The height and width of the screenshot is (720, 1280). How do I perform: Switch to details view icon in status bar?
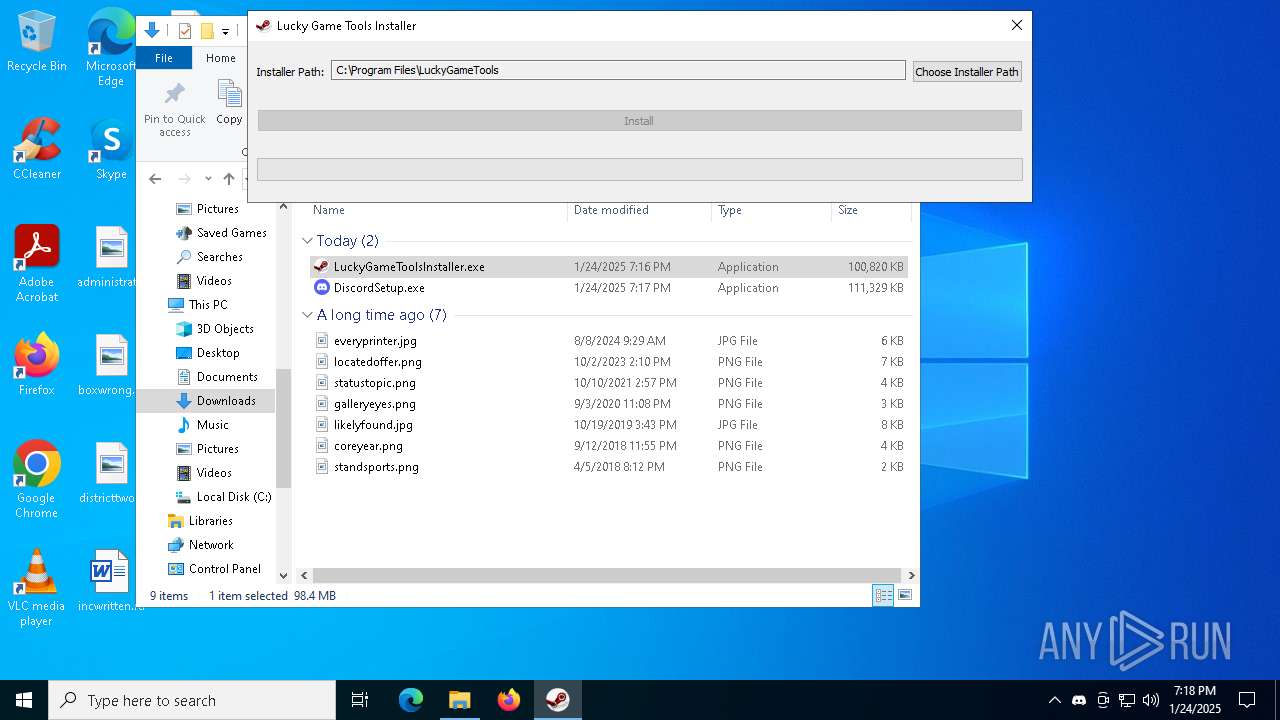click(883, 595)
